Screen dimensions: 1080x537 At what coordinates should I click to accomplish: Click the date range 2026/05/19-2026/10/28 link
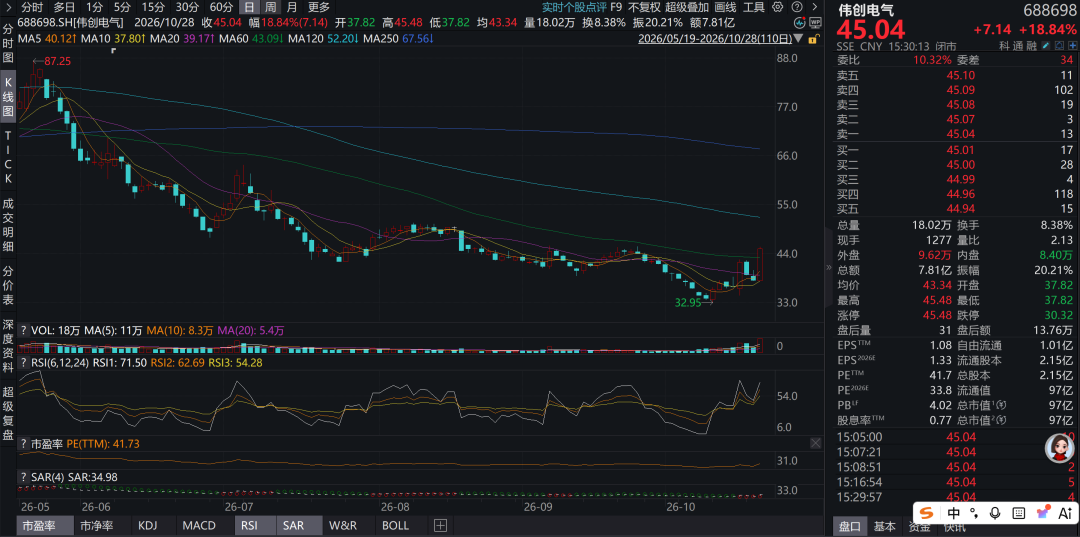[x=715, y=39]
